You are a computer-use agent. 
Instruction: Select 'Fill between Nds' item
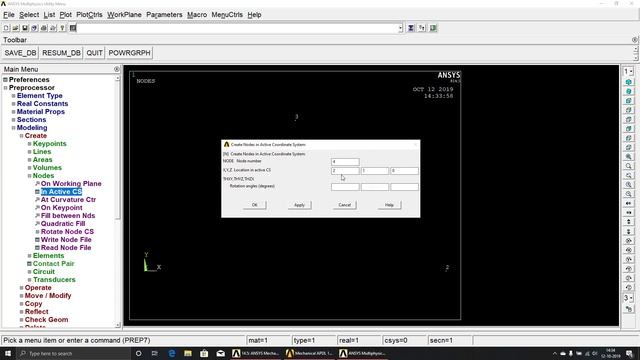[68, 216]
